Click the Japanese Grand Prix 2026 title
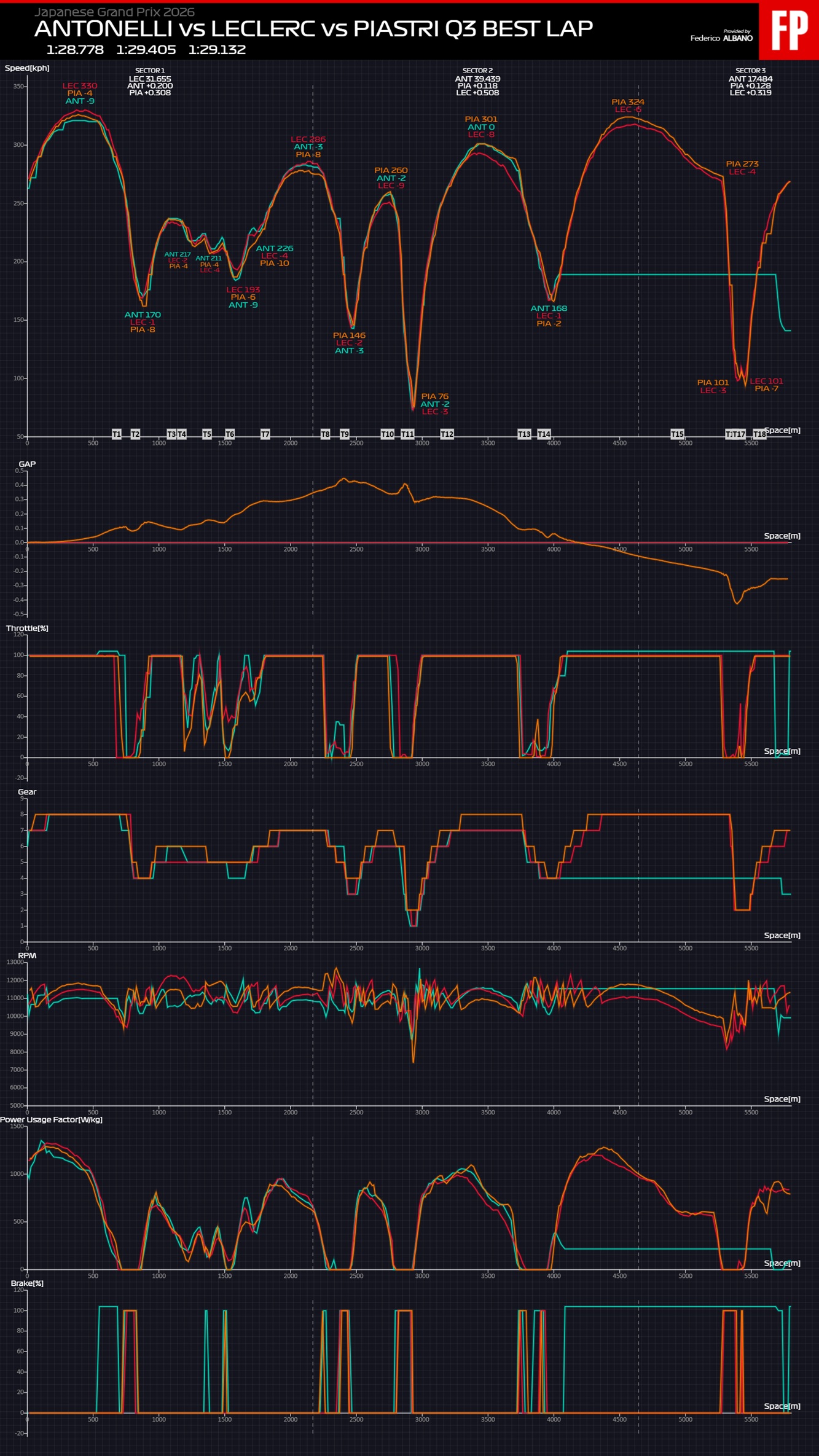 pos(114,12)
